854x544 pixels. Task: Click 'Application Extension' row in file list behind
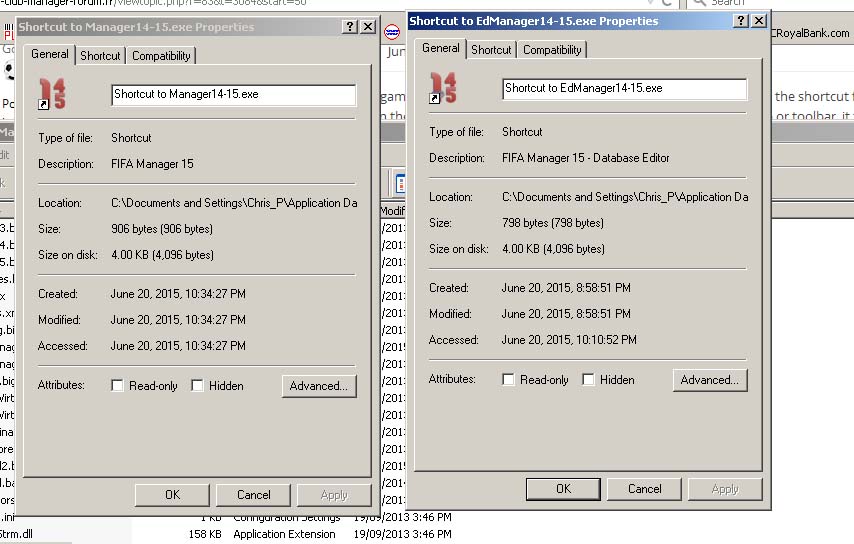click(x=284, y=534)
